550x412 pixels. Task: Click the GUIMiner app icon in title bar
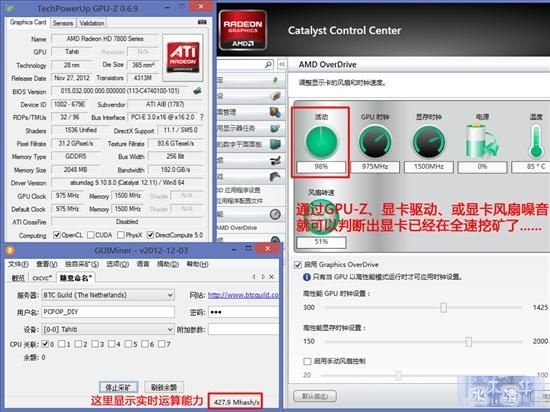point(10,250)
